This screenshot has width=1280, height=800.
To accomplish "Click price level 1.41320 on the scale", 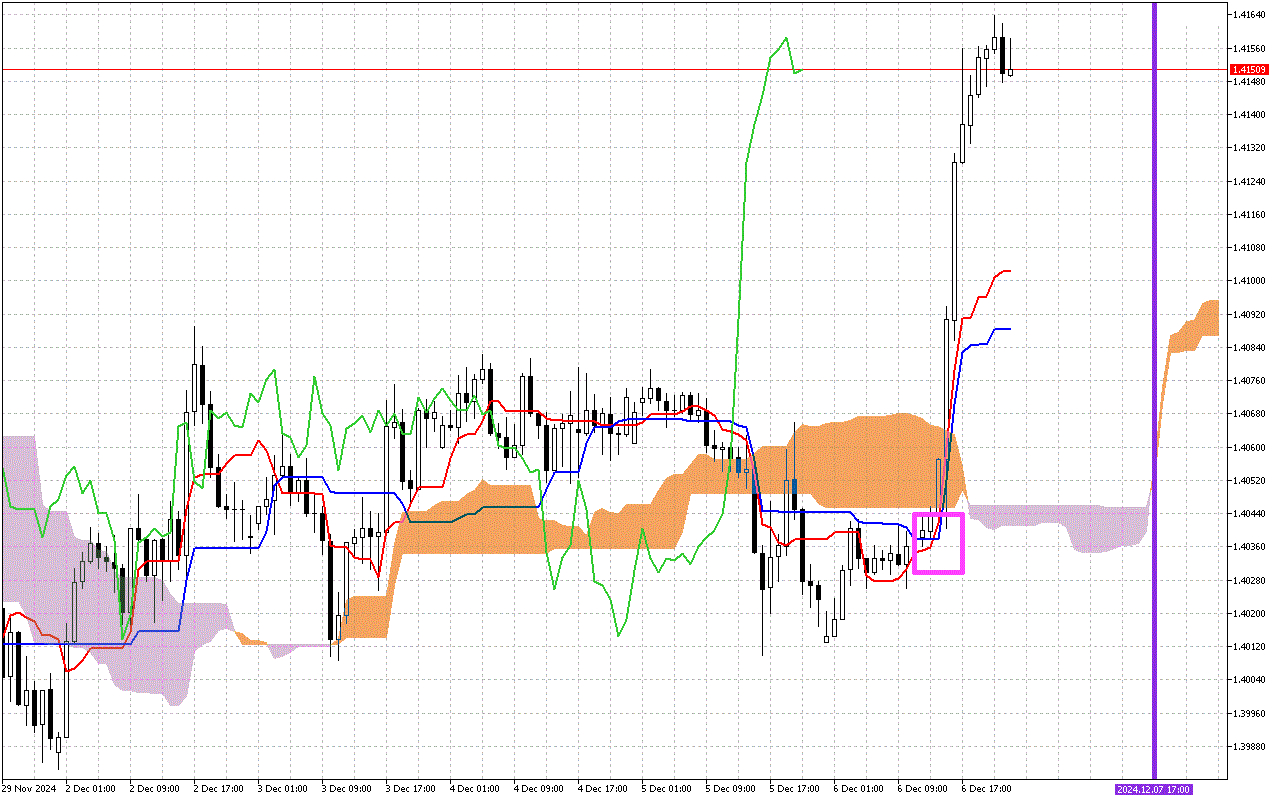I will [1249, 148].
